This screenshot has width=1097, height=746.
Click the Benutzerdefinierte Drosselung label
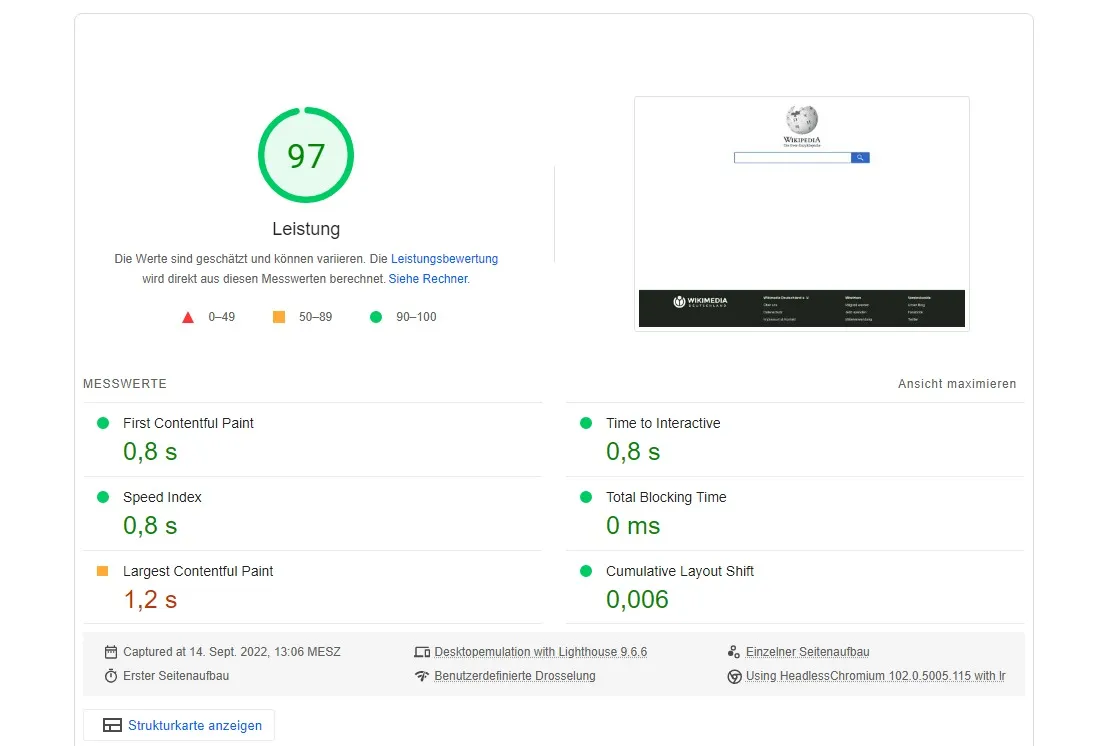514,676
